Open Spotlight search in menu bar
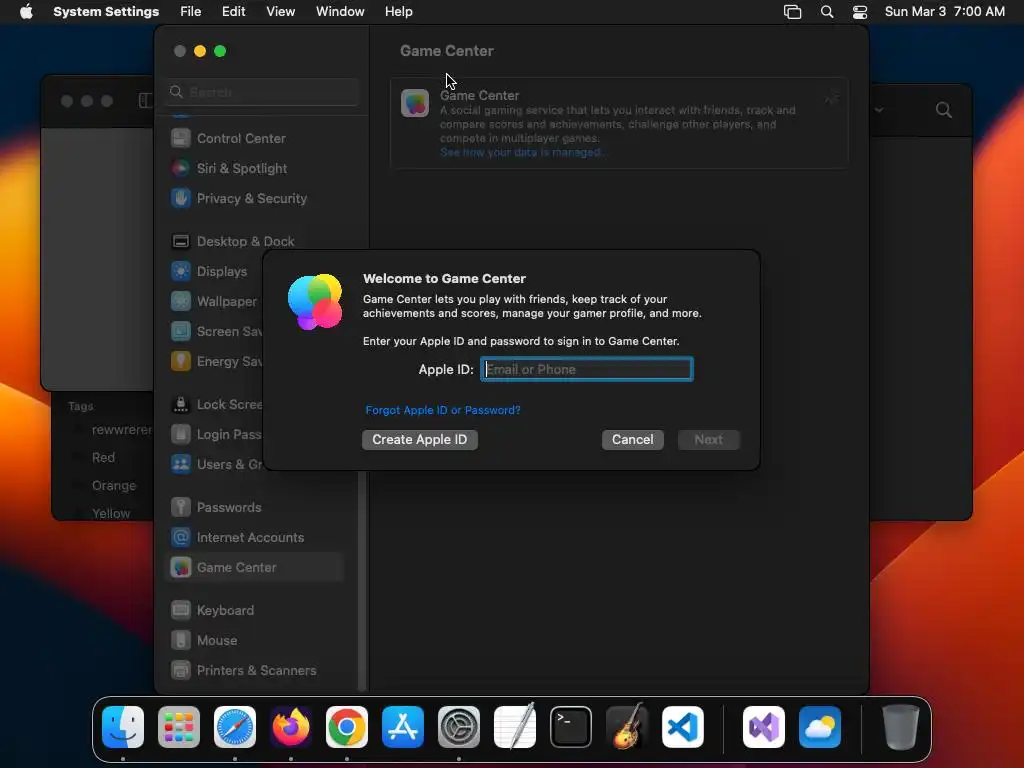Image resolution: width=1024 pixels, height=768 pixels. 827,12
